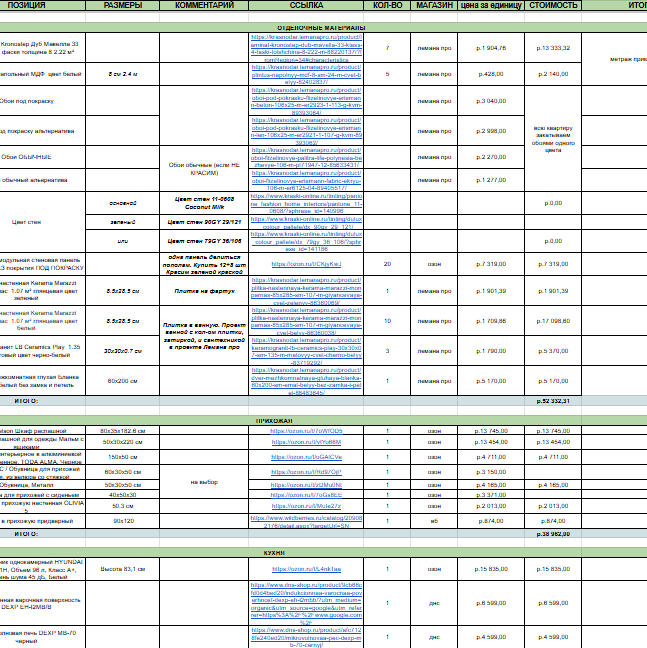Open the ozon link priced р.2 013,00
Screen dimensions: 647x648
pyautogui.click(x=306, y=506)
